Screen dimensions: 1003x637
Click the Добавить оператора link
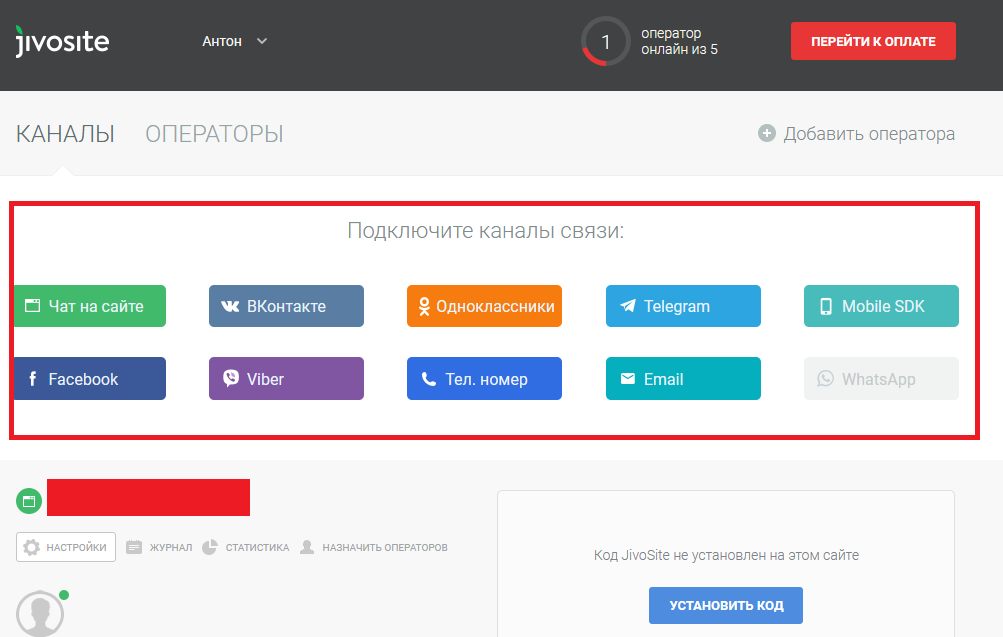tap(869, 134)
